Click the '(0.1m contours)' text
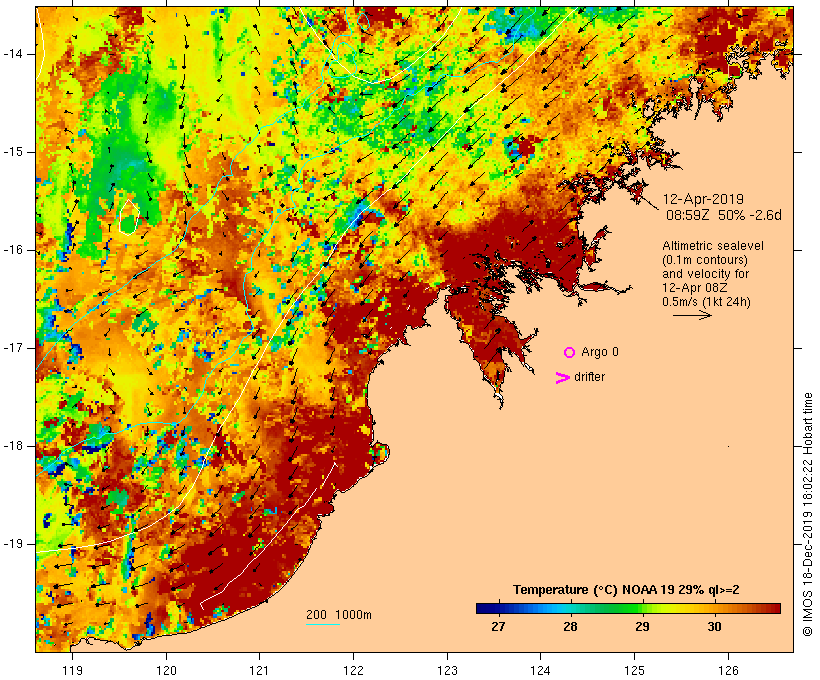The width and height of the screenshot is (820, 680). [705, 260]
